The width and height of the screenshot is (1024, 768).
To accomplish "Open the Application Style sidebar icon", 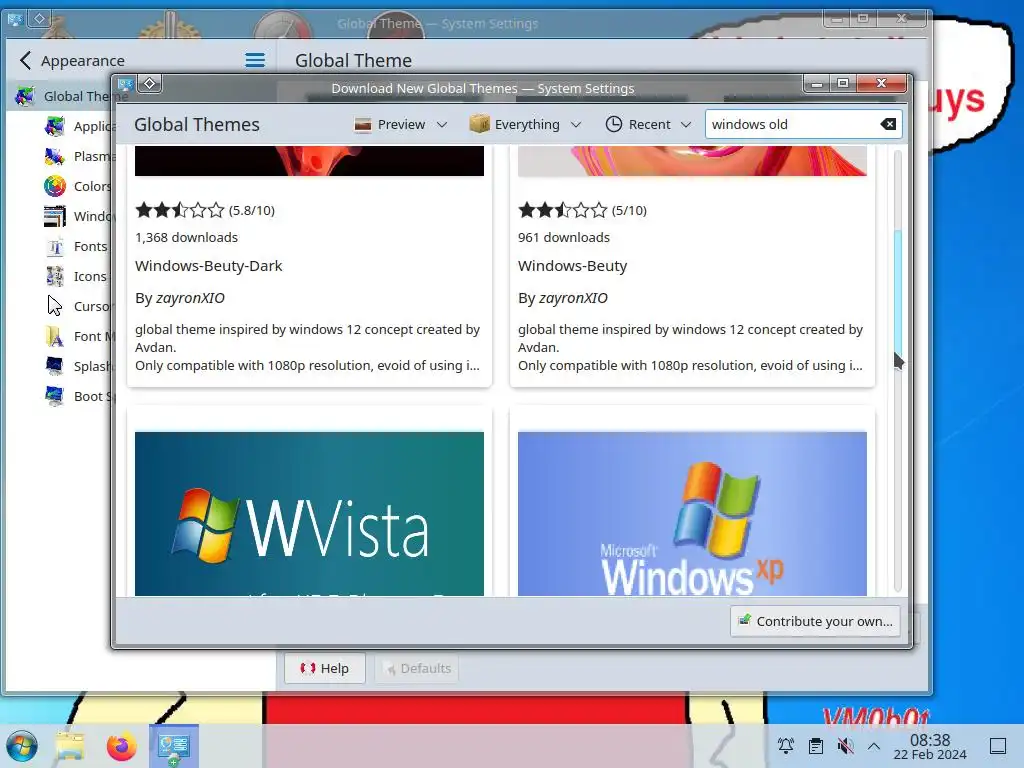I will tap(55, 126).
